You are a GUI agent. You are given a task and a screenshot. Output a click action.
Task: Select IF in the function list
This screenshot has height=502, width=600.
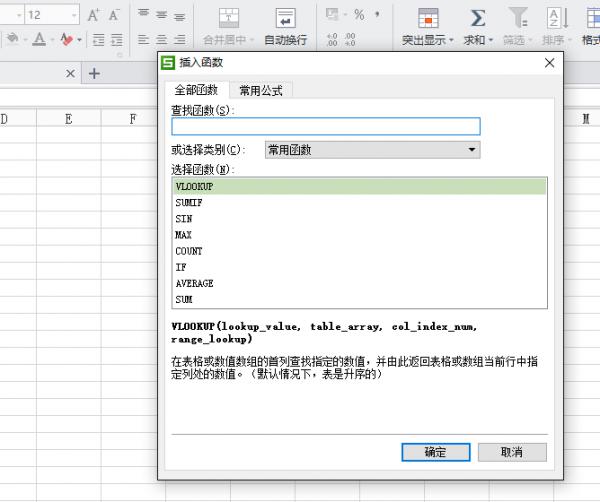pyautogui.click(x=359, y=267)
